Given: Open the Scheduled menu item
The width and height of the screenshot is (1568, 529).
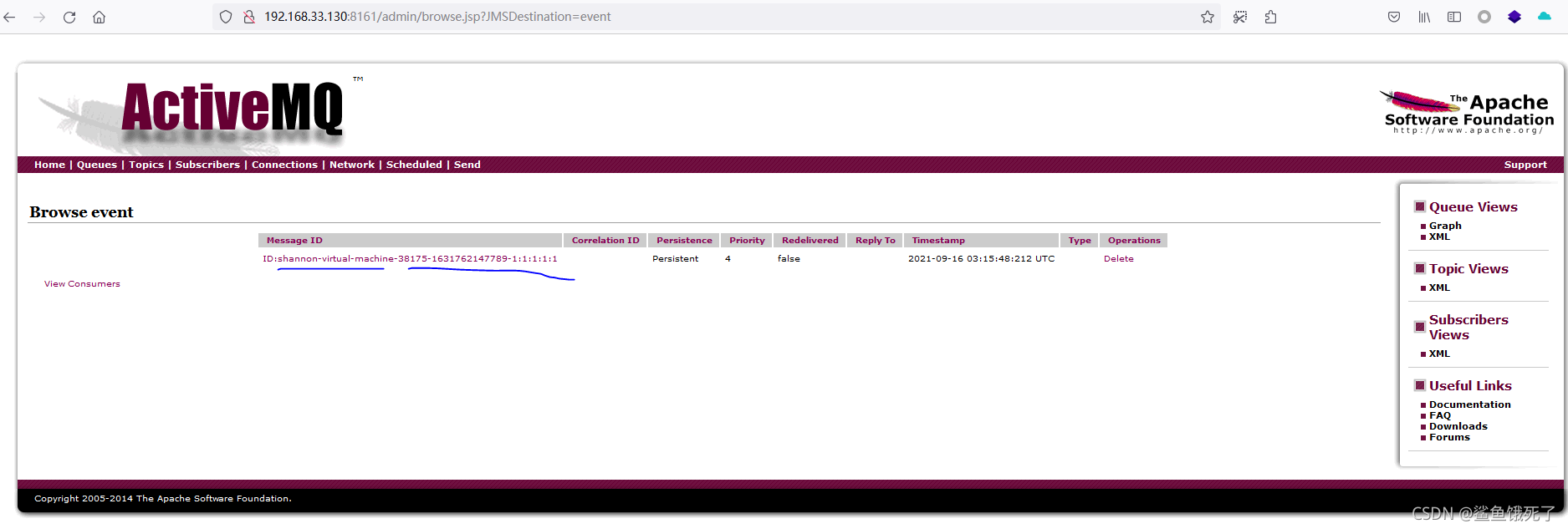Looking at the screenshot, I should point(414,165).
